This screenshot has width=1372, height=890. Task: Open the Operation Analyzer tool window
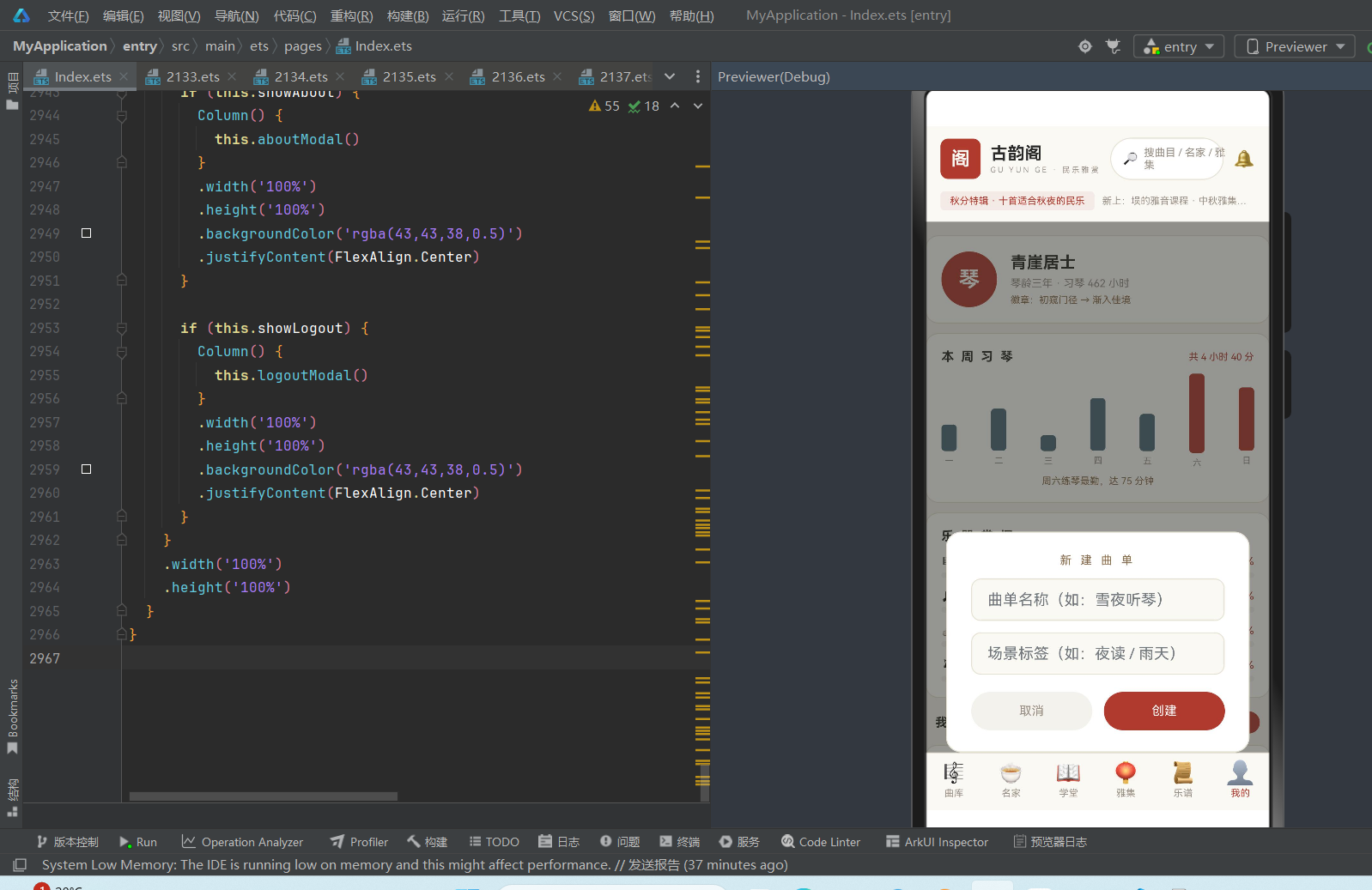coord(242,842)
